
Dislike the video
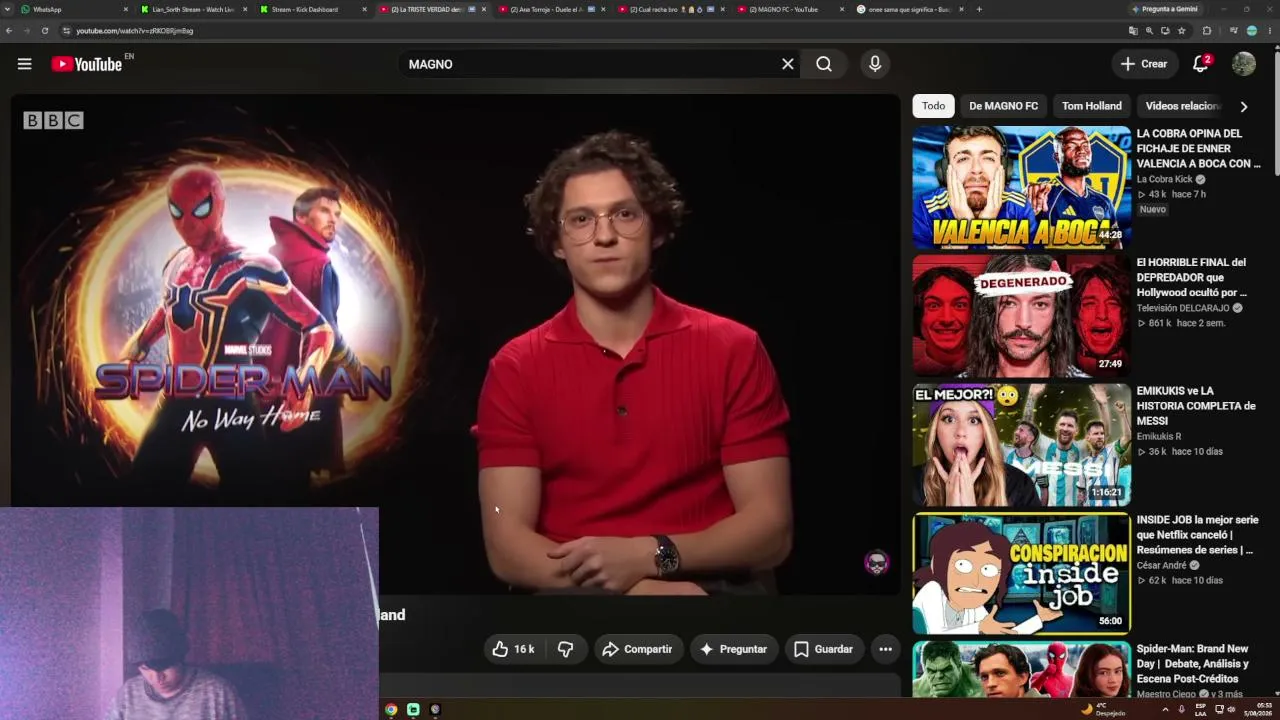pos(566,649)
